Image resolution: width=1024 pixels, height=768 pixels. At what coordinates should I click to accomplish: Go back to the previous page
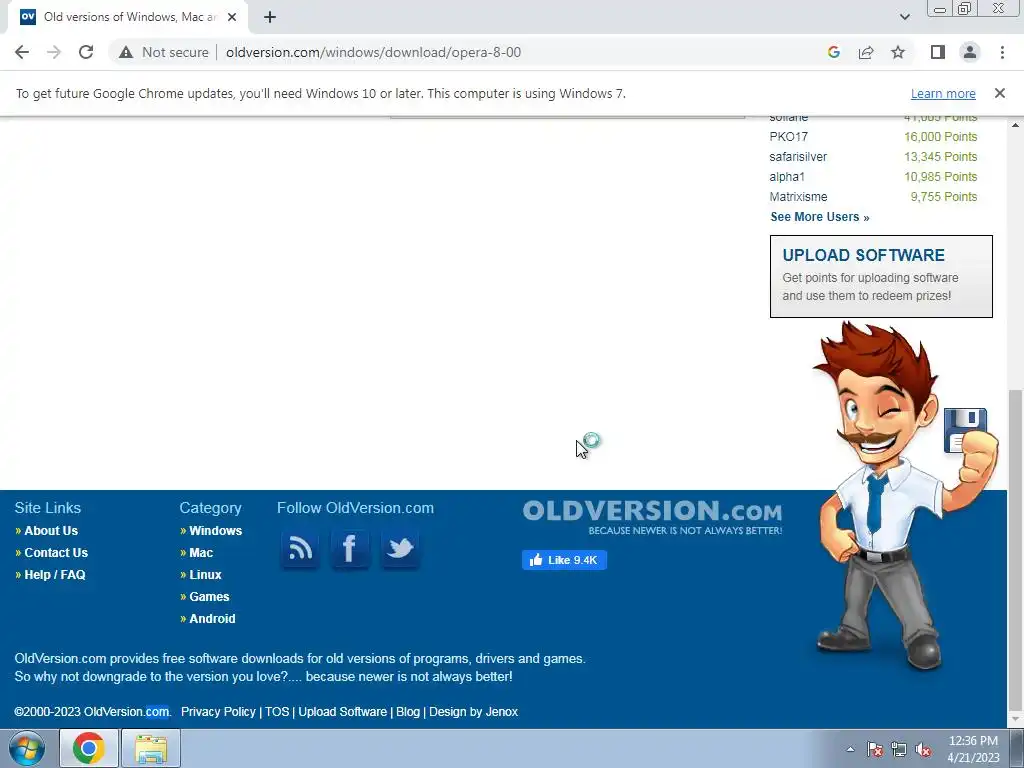[x=22, y=52]
